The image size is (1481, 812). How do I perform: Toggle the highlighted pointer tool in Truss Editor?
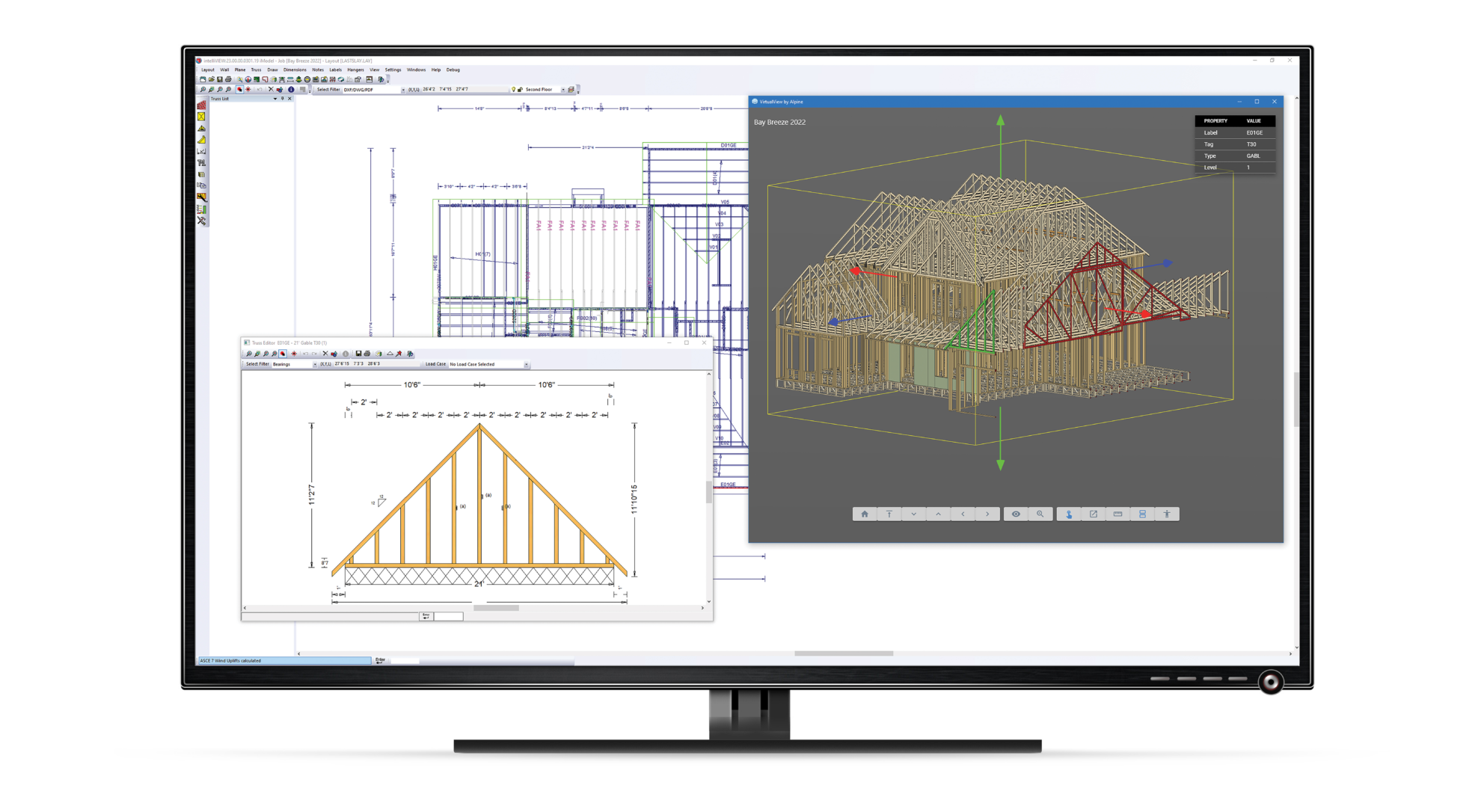pyautogui.click(x=282, y=354)
